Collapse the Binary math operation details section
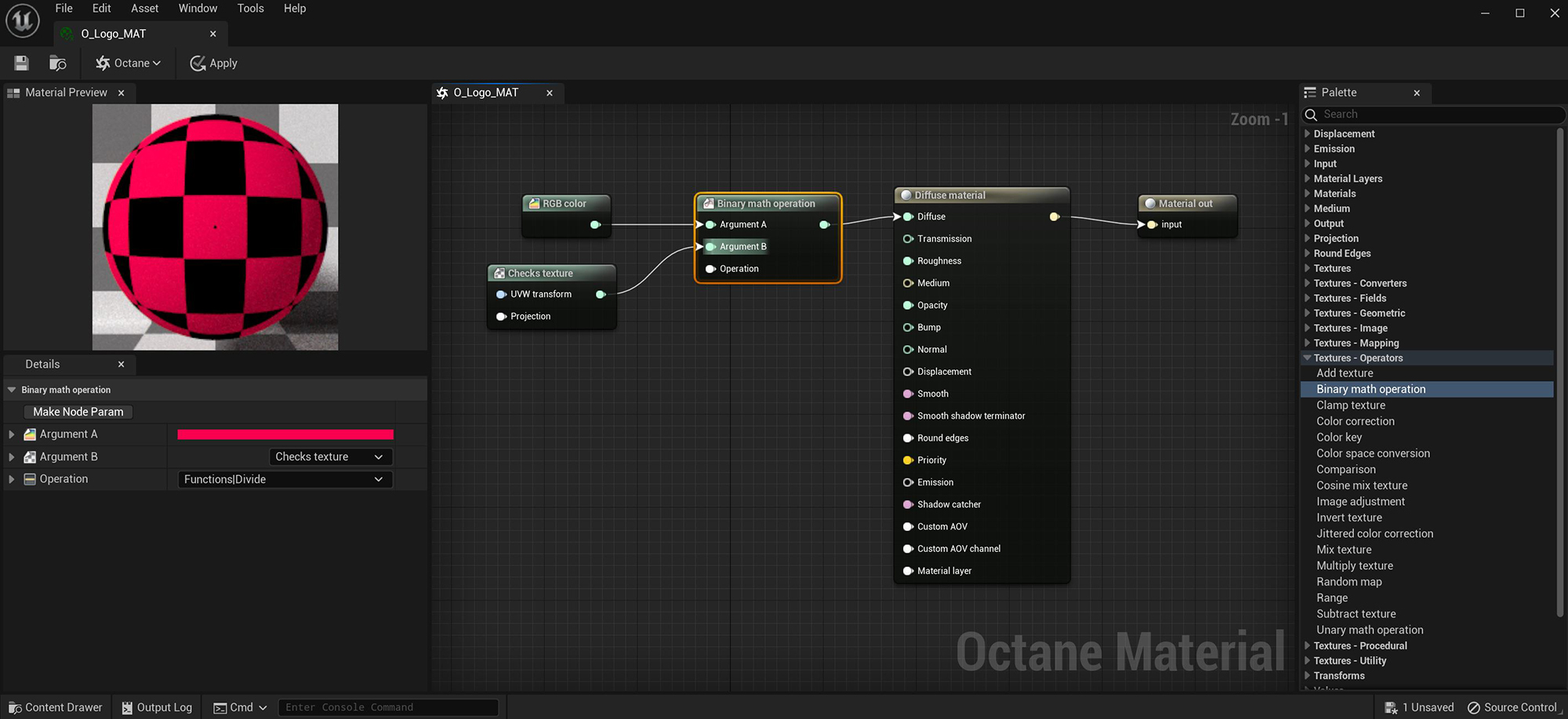Image resolution: width=1568 pixels, height=719 pixels. click(x=12, y=390)
